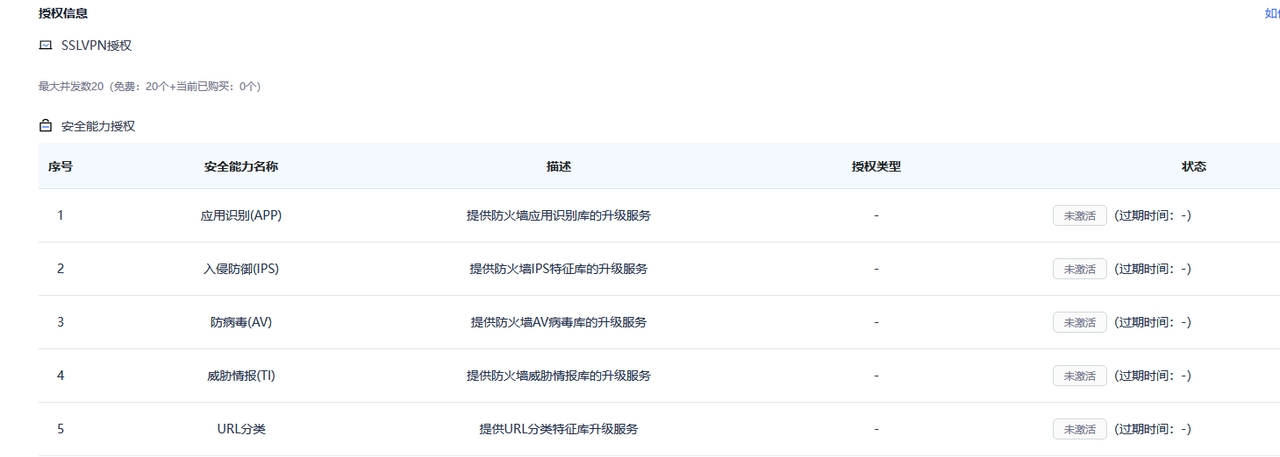This screenshot has width=1280, height=457.
Task: Click the 安全能力名称 column header
Action: coord(241,167)
